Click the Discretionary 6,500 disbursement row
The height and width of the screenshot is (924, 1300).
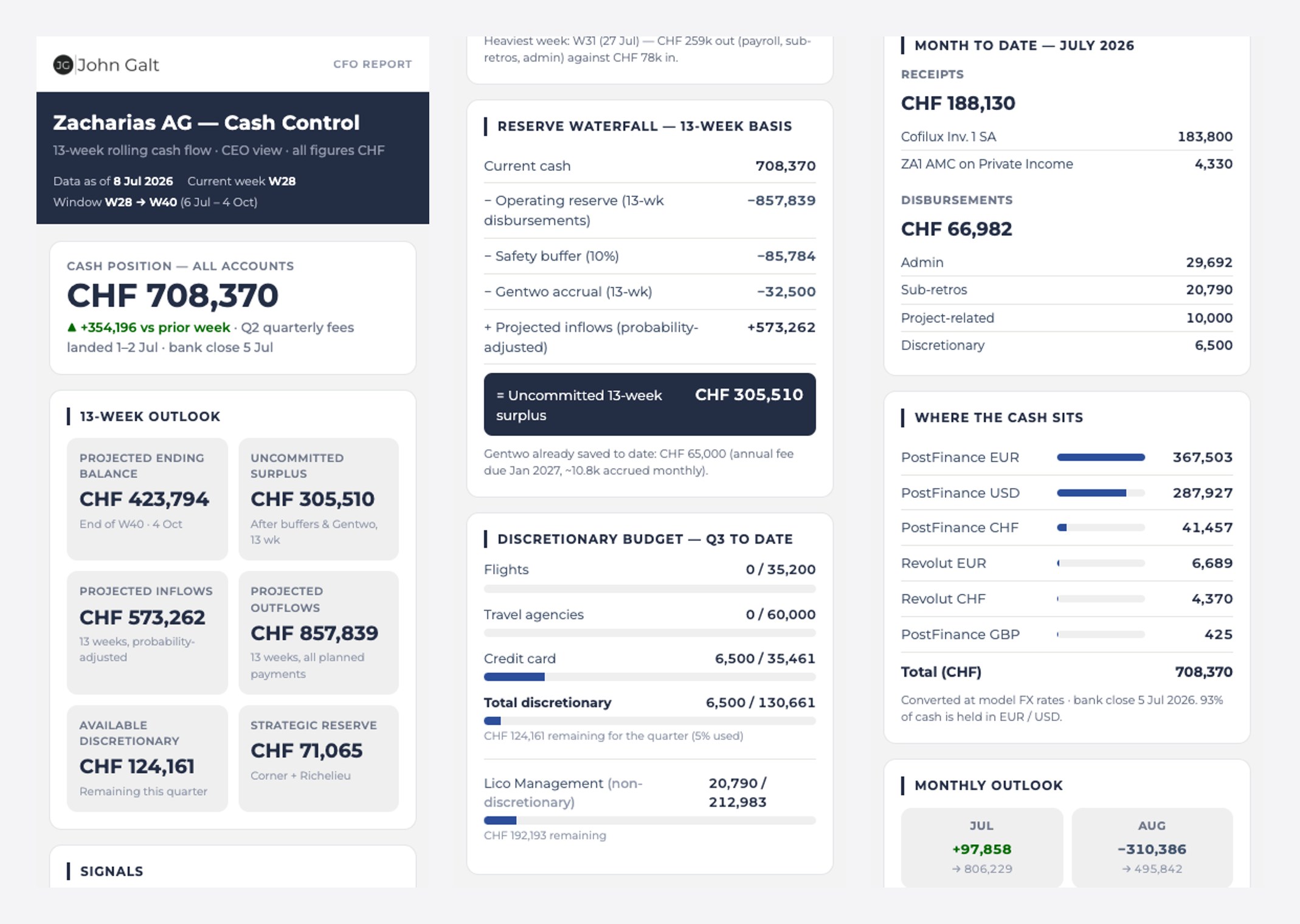(x=1067, y=345)
